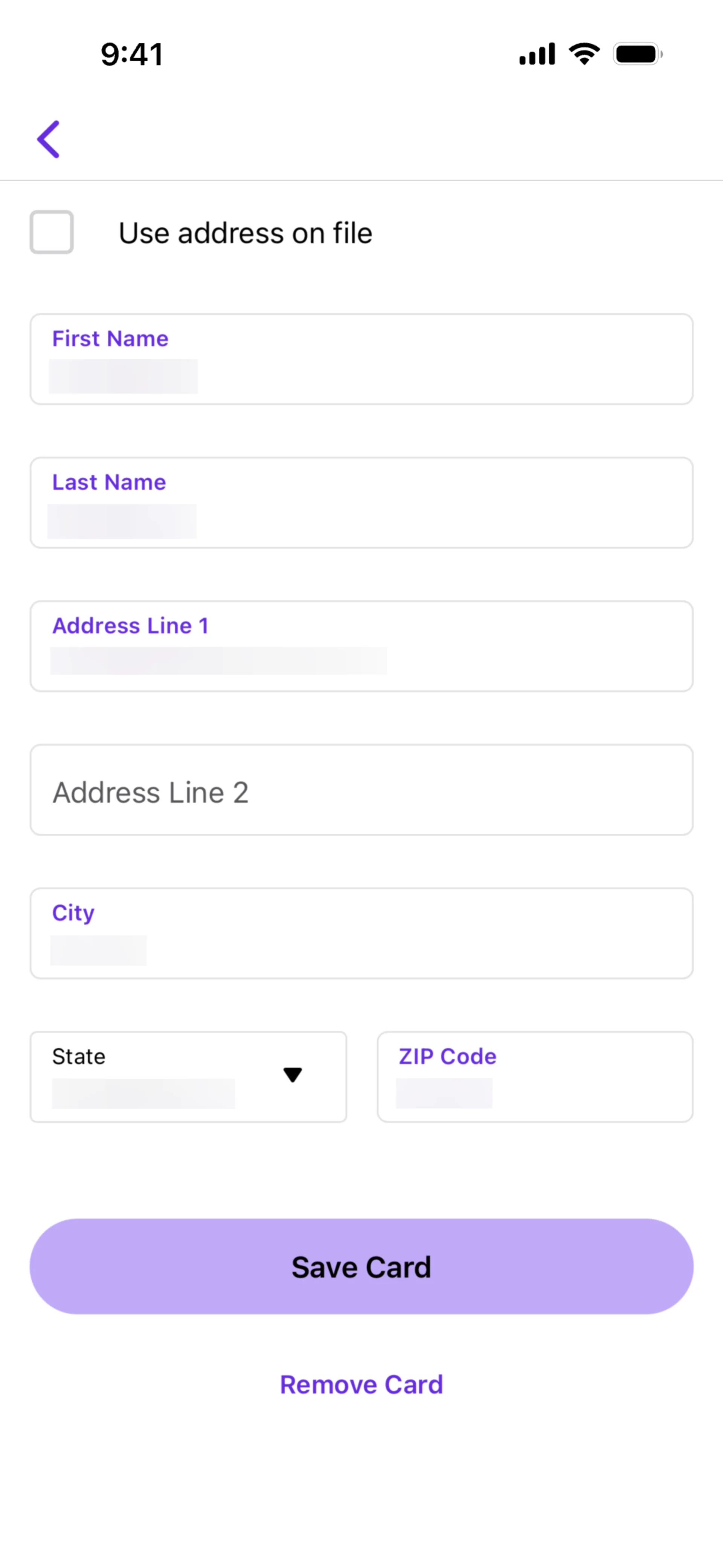Check the Use address on file box
723x1568 pixels.
[x=52, y=232]
